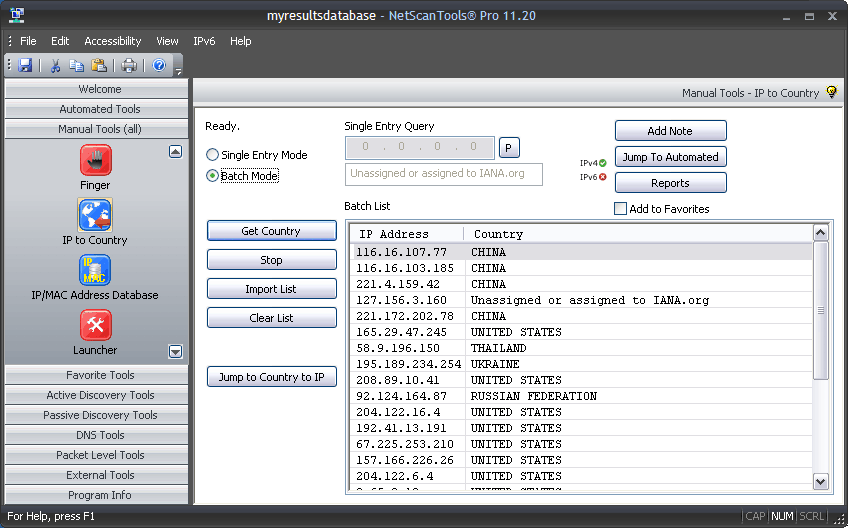Screen dimensions: 848x528
Task: Open Help via the question mark icon
Action: pyautogui.click(x=158, y=65)
